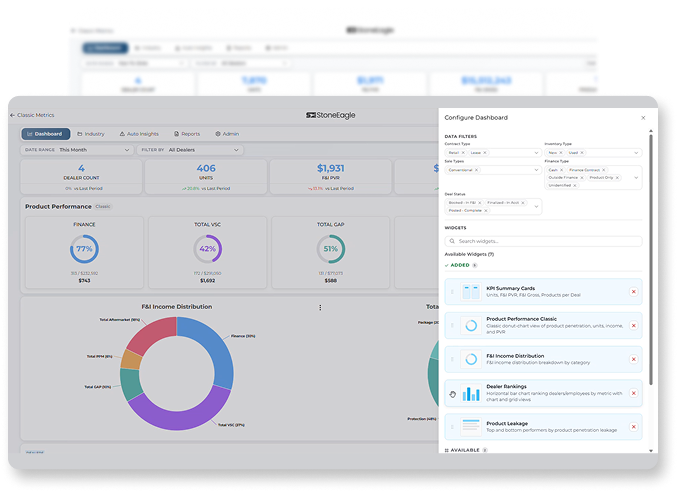Close the Configure Dashboard panel

click(643, 118)
